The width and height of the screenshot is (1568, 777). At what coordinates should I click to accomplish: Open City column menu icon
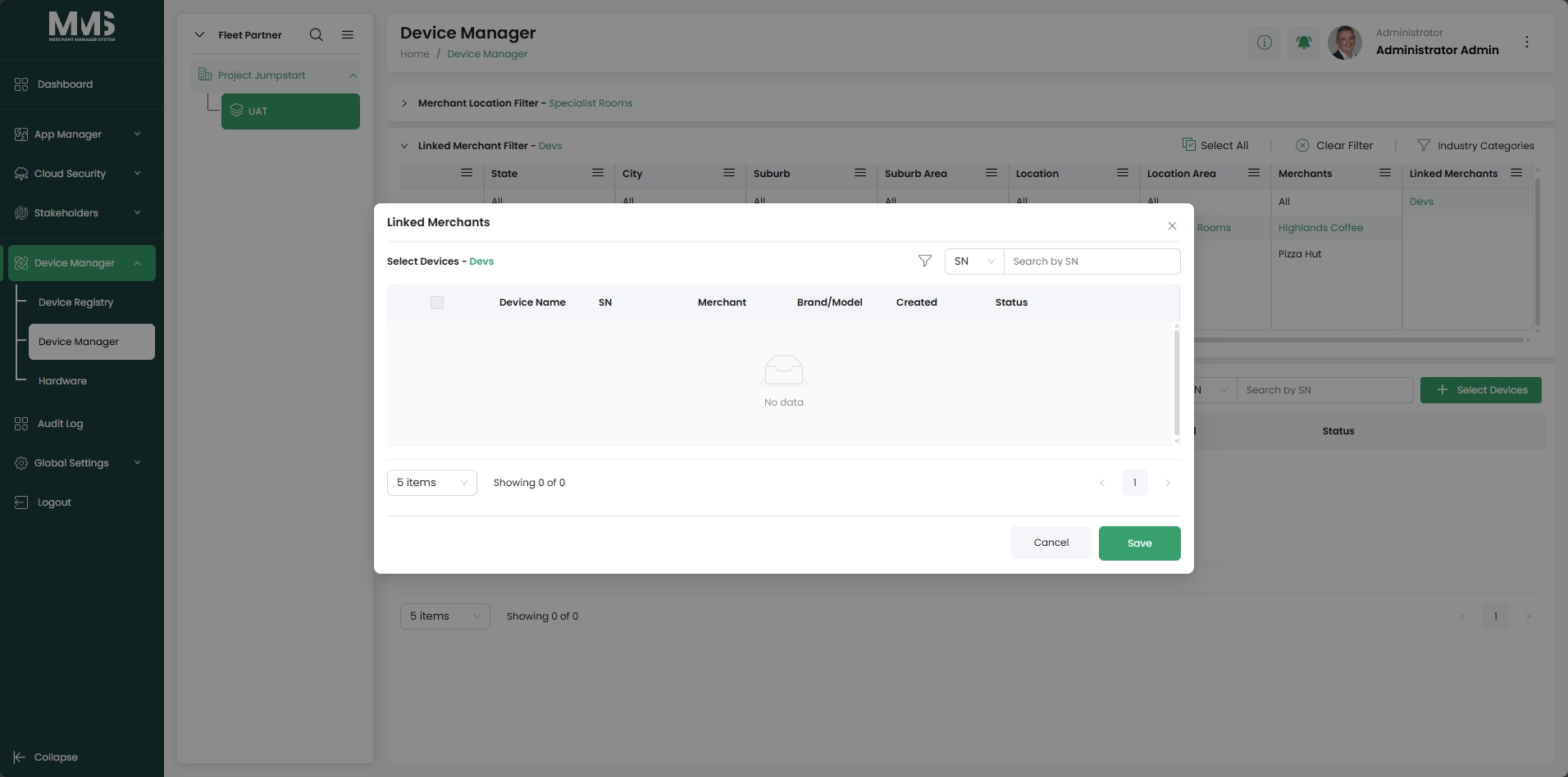[x=729, y=173]
